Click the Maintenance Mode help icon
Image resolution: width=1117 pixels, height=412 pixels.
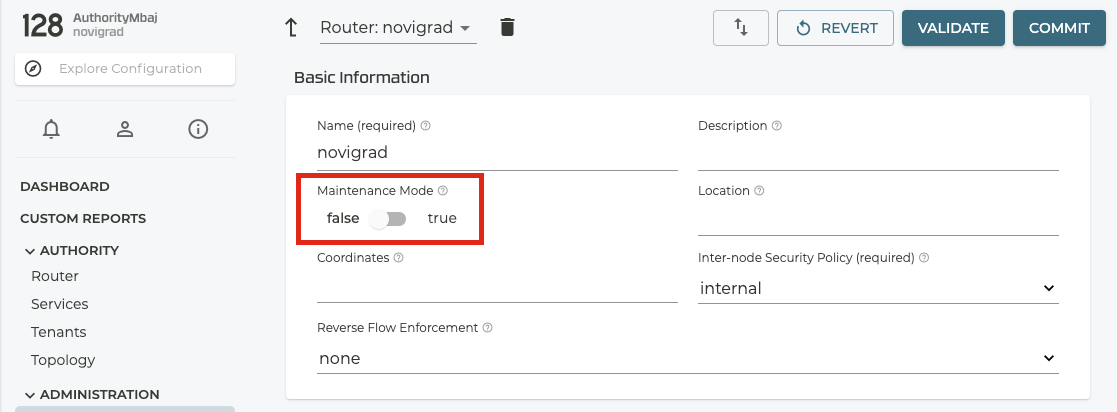pyautogui.click(x=443, y=191)
